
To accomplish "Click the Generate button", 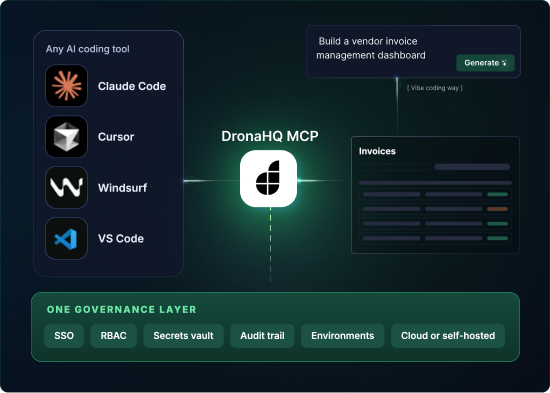I will tap(485, 63).
